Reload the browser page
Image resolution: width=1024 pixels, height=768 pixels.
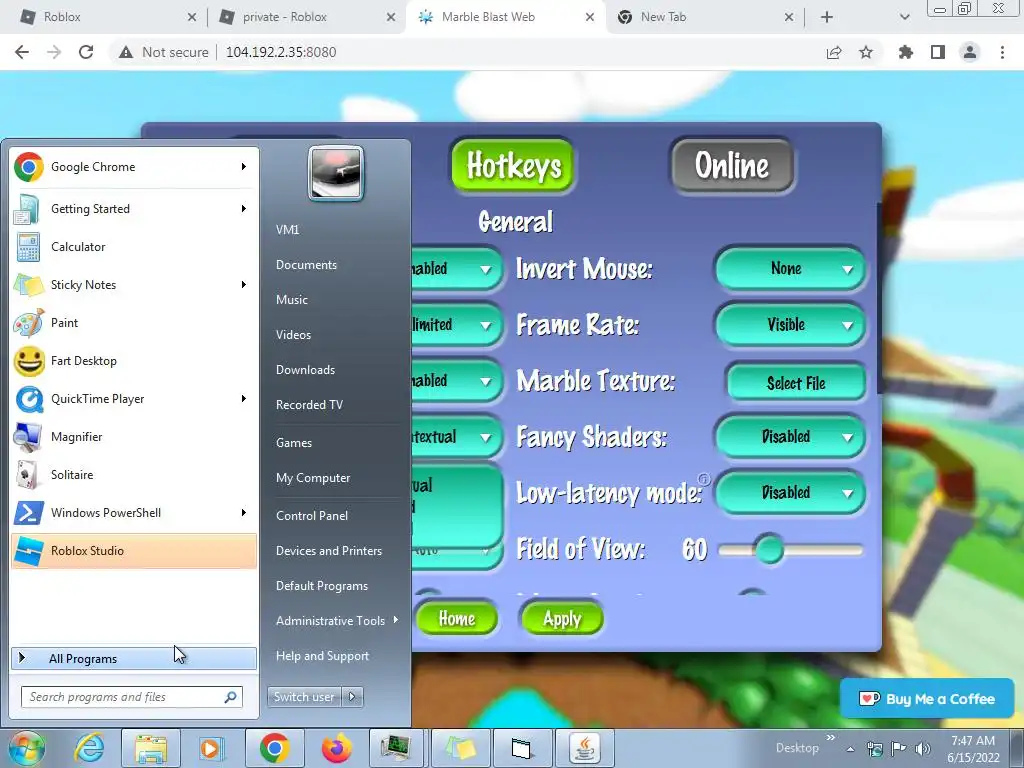(x=86, y=52)
